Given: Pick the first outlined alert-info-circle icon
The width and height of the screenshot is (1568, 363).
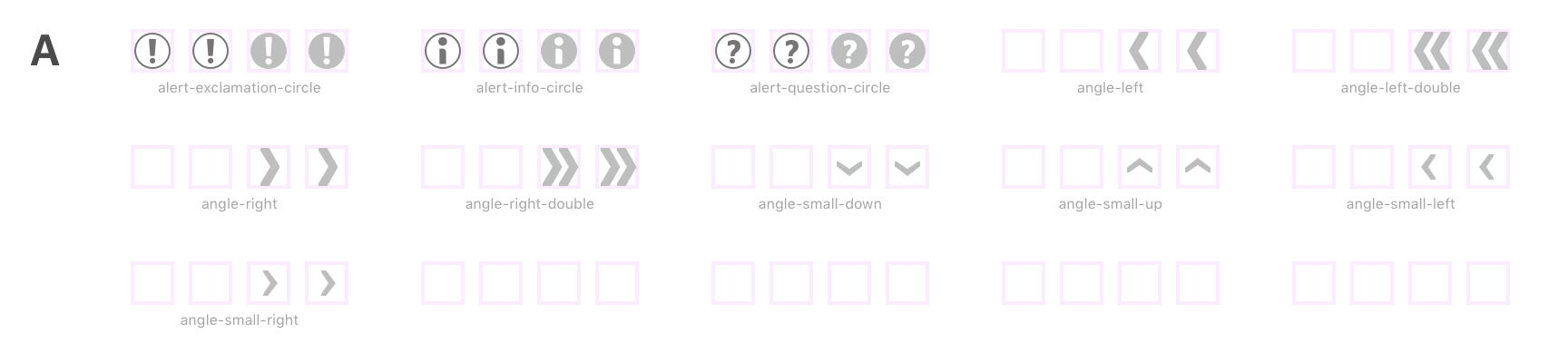Looking at the screenshot, I should coord(443,51).
